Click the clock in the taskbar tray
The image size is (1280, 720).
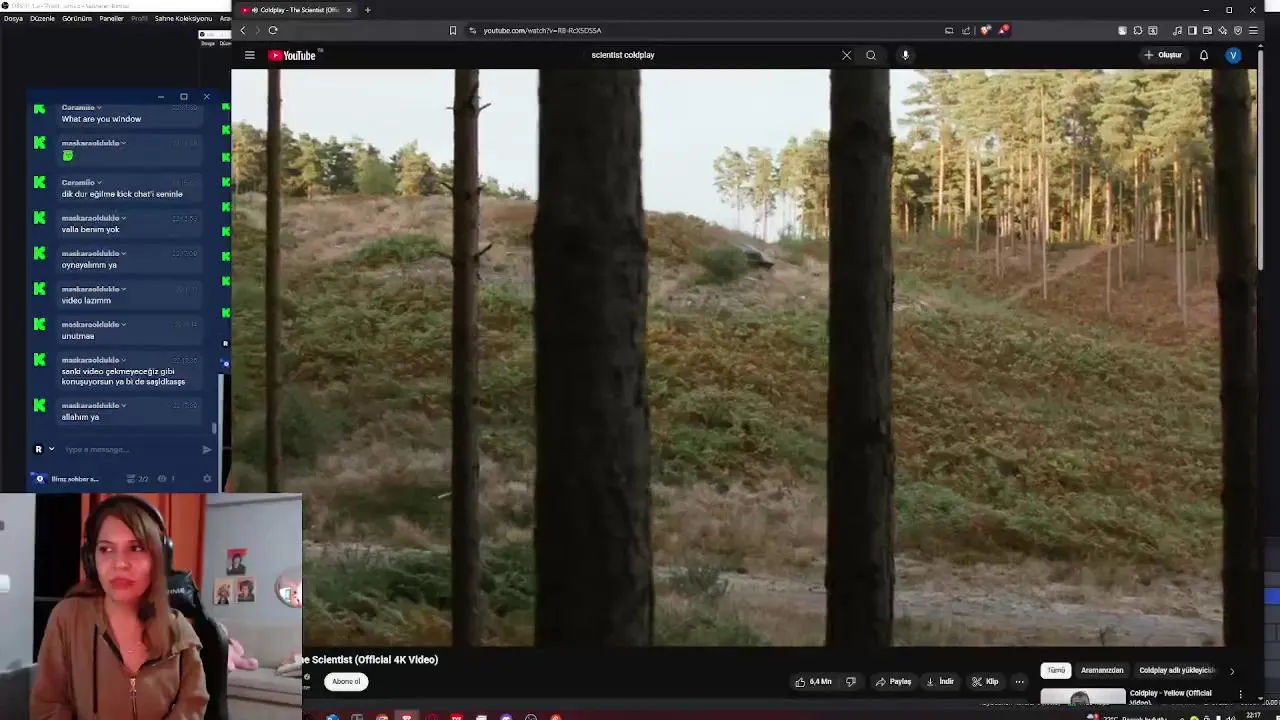[1253, 716]
